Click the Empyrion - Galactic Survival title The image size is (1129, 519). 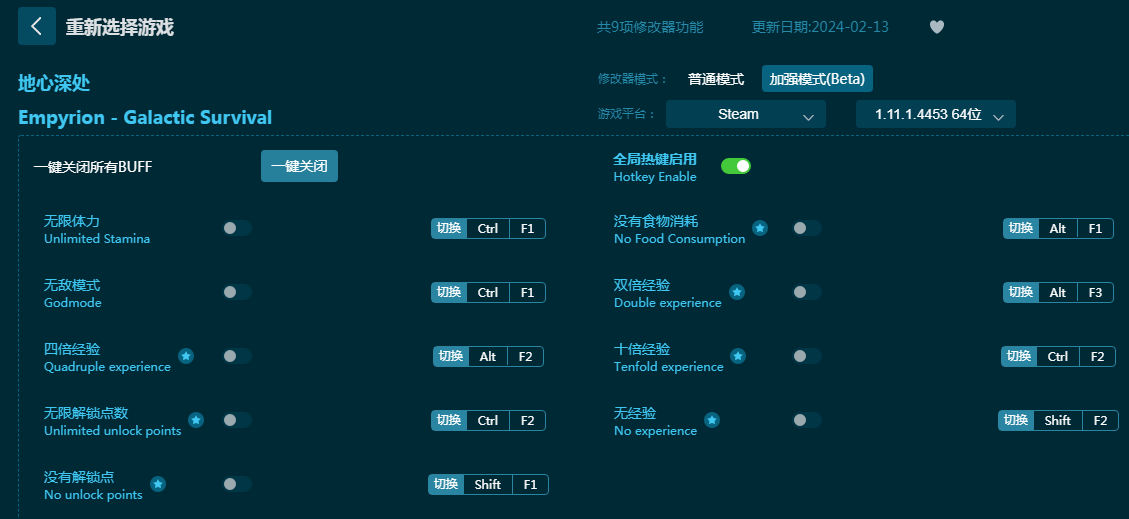point(145,117)
